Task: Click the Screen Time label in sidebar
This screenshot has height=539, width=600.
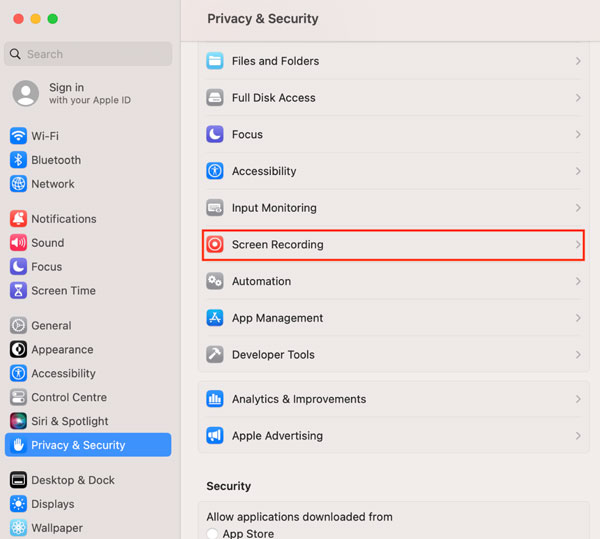Action: coord(63,291)
